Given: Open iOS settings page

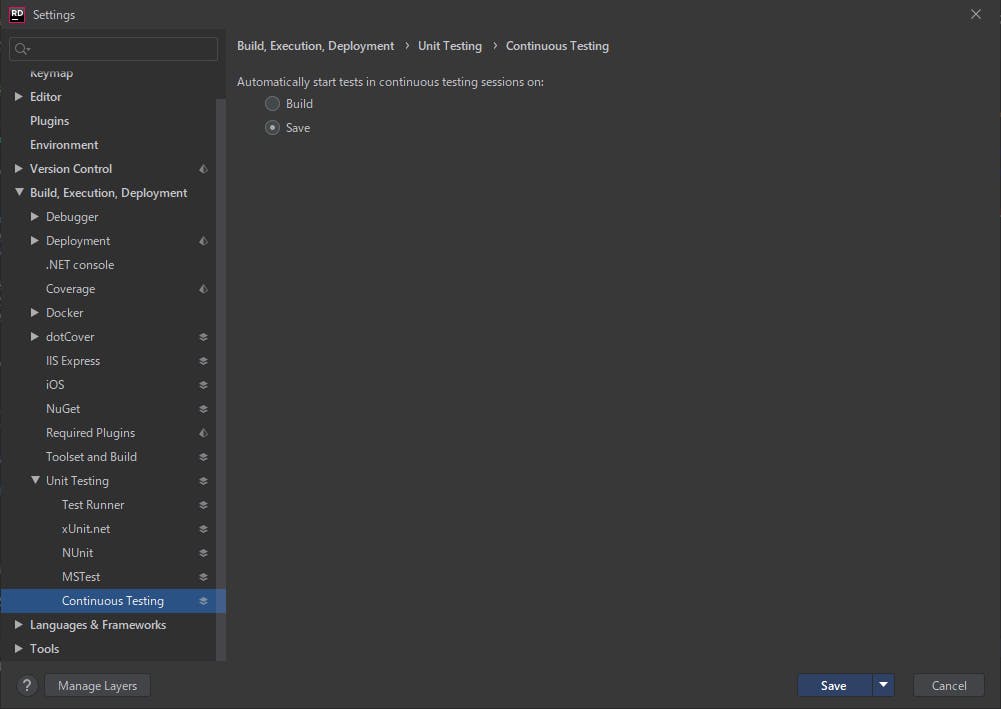Looking at the screenshot, I should click(55, 385).
